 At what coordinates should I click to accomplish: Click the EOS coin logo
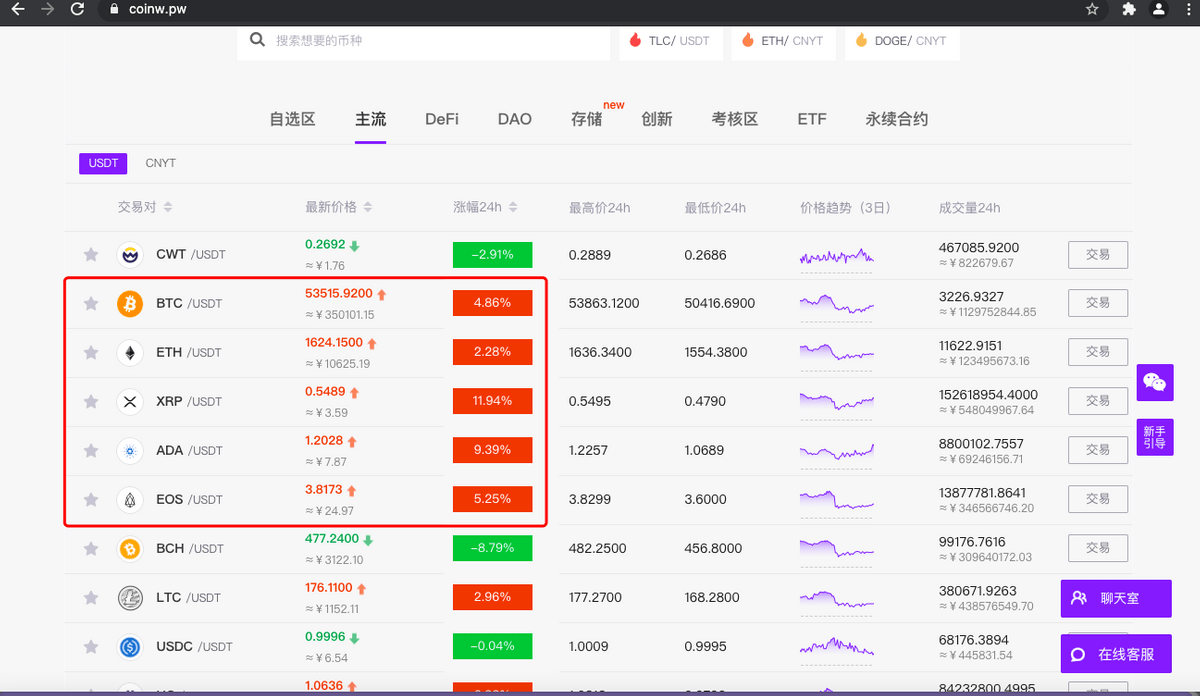point(130,499)
